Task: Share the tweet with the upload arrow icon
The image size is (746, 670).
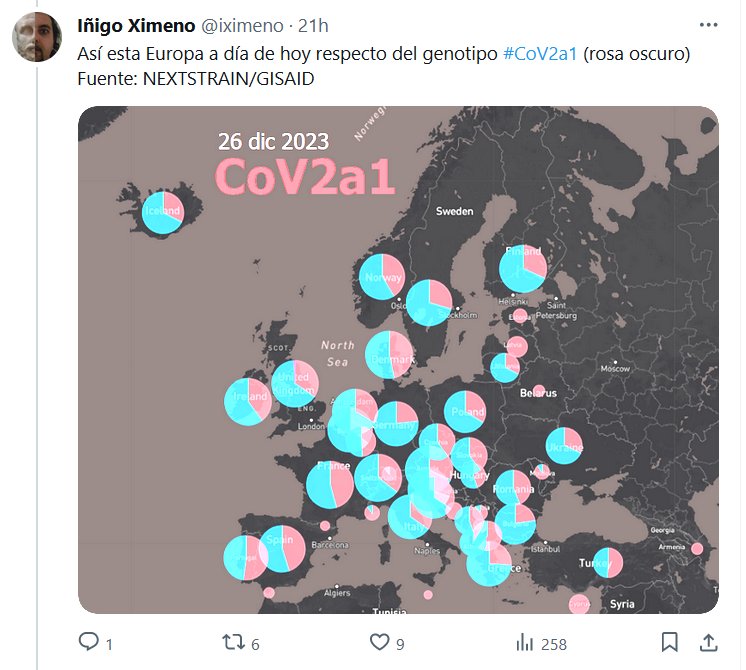Action: (x=707, y=642)
